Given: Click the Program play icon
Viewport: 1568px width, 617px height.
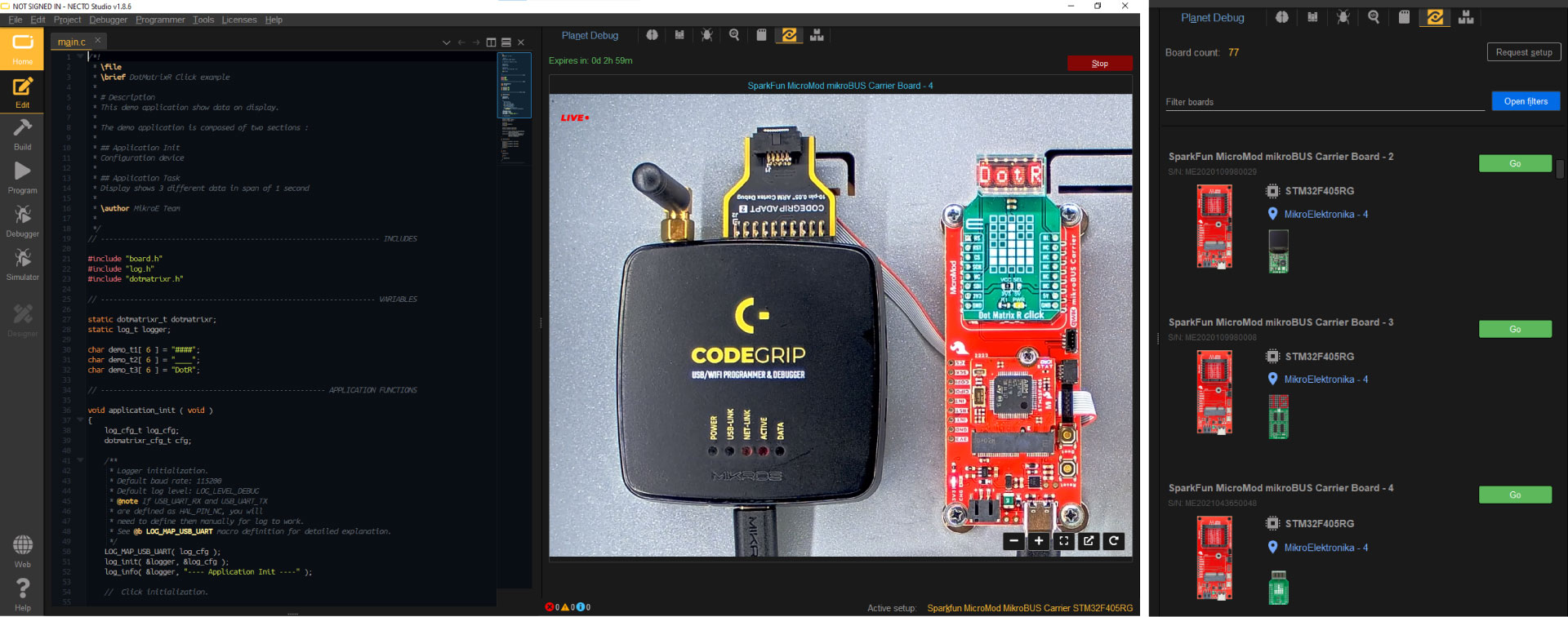Looking at the screenshot, I should pyautogui.click(x=22, y=177).
